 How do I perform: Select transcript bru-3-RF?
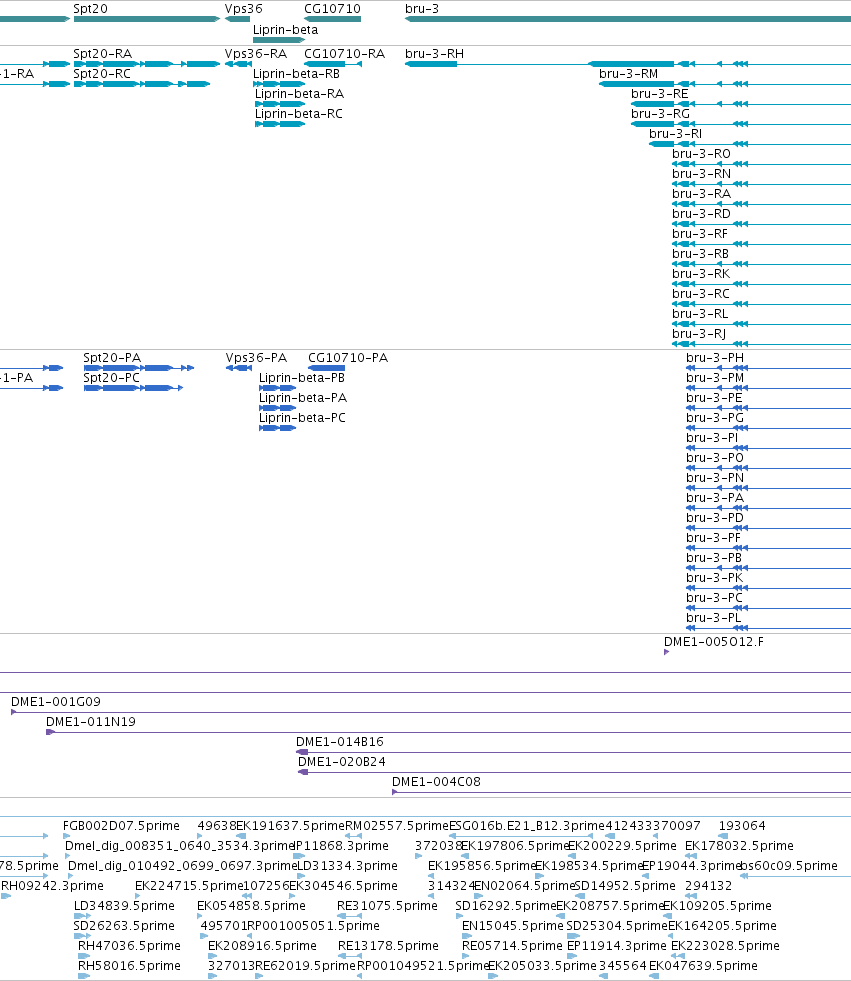[762, 244]
